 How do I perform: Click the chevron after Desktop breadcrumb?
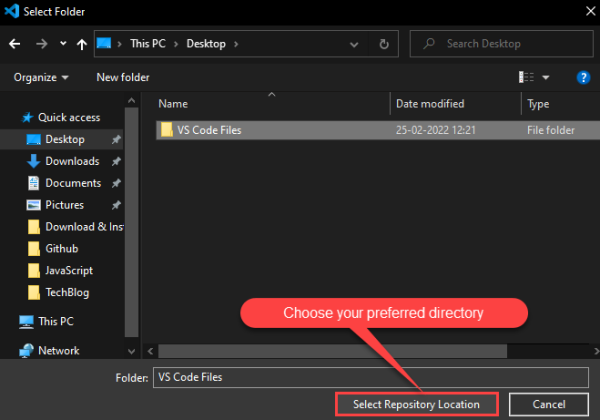coord(236,44)
